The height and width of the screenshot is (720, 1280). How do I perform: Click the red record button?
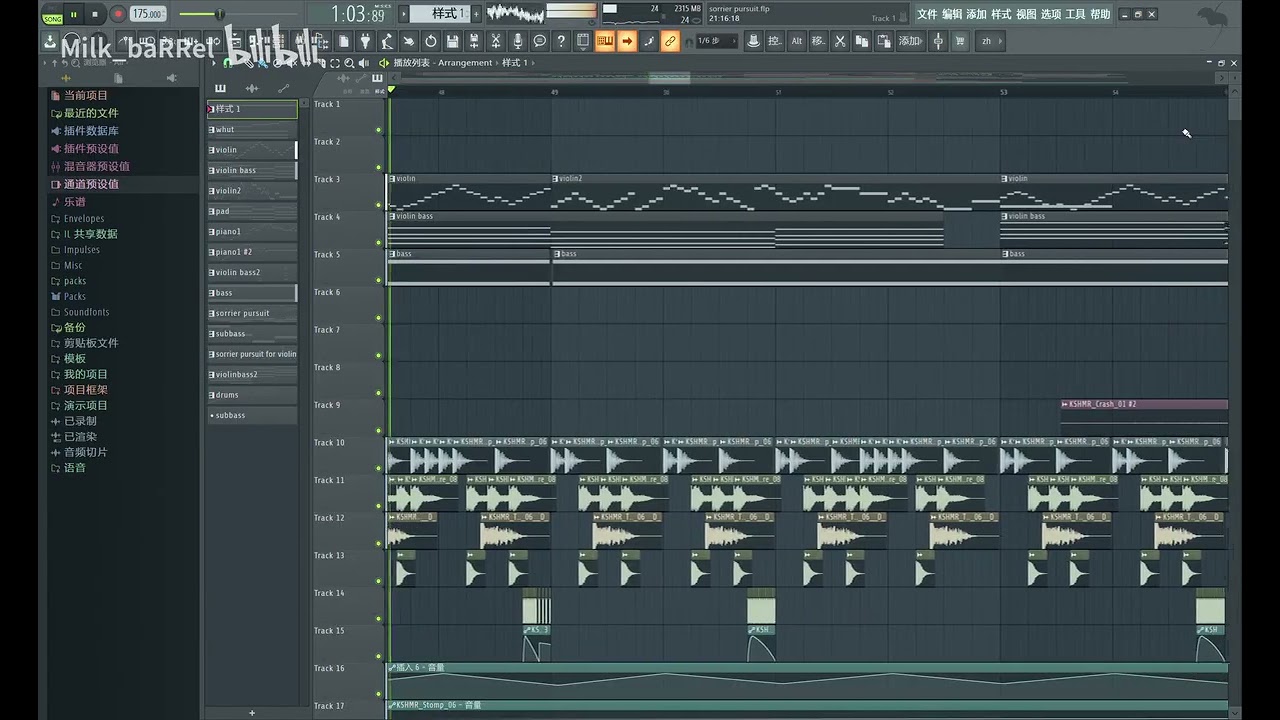[118, 14]
